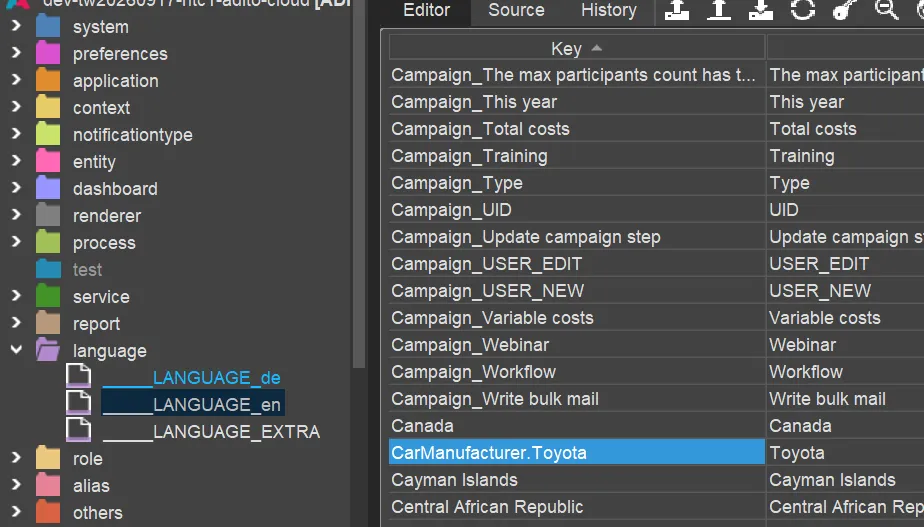This screenshot has width=924, height=527.
Task: Expand the dashboard tree node
Action: point(16,188)
